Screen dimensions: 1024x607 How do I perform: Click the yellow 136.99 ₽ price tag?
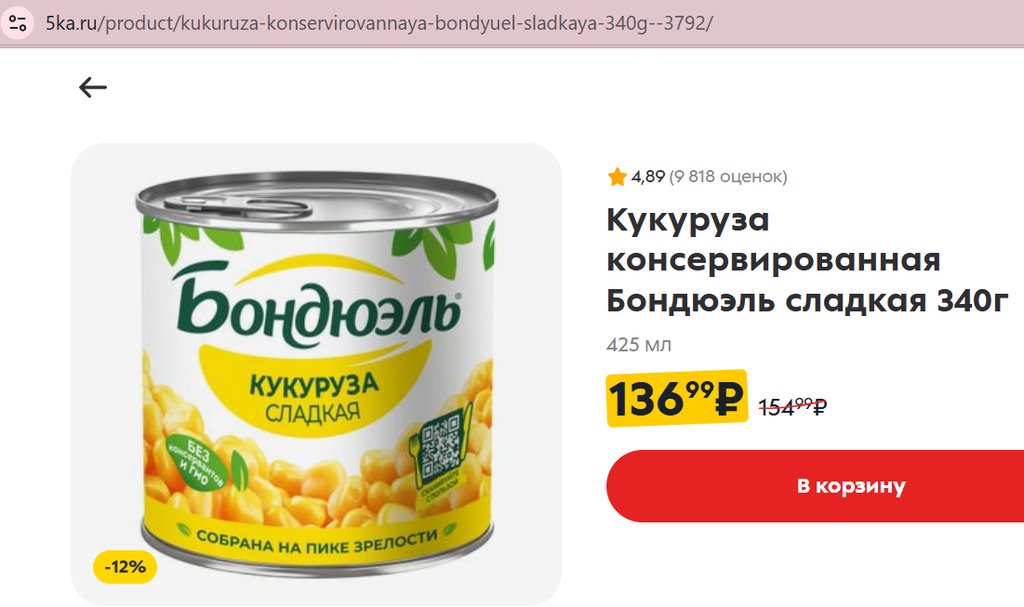coord(677,398)
